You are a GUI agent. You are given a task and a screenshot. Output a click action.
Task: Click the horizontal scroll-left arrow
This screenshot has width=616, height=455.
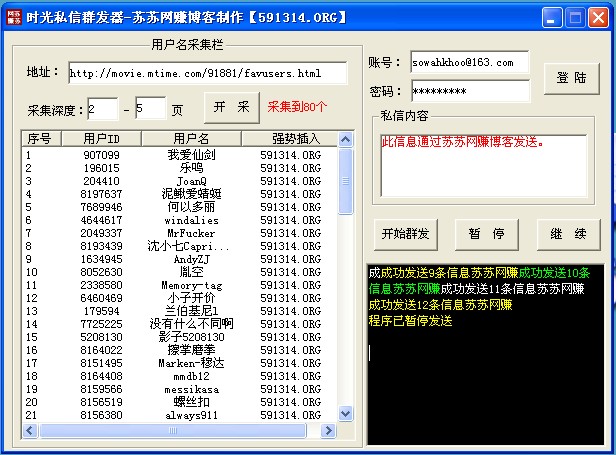tap(30, 431)
